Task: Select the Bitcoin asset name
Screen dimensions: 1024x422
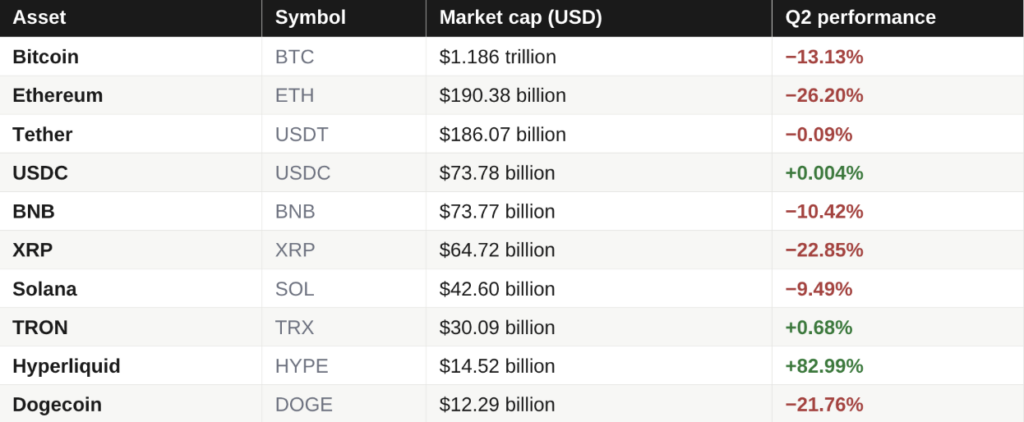Action: [x=46, y=57]
